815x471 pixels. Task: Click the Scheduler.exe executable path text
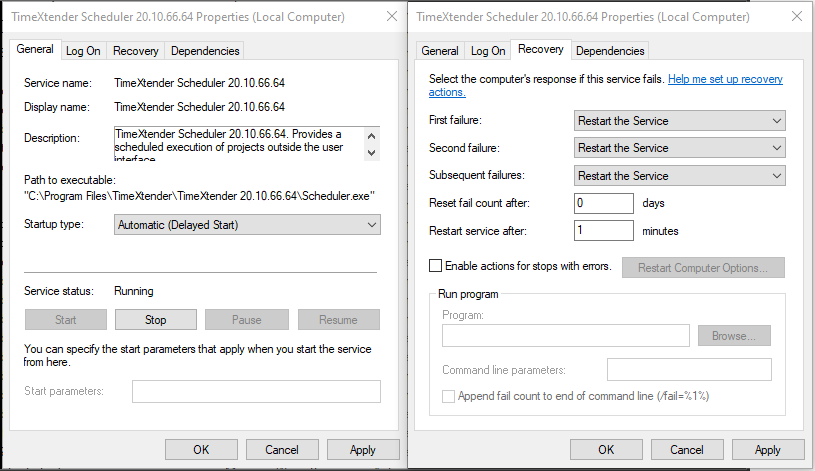pos(200,196)
